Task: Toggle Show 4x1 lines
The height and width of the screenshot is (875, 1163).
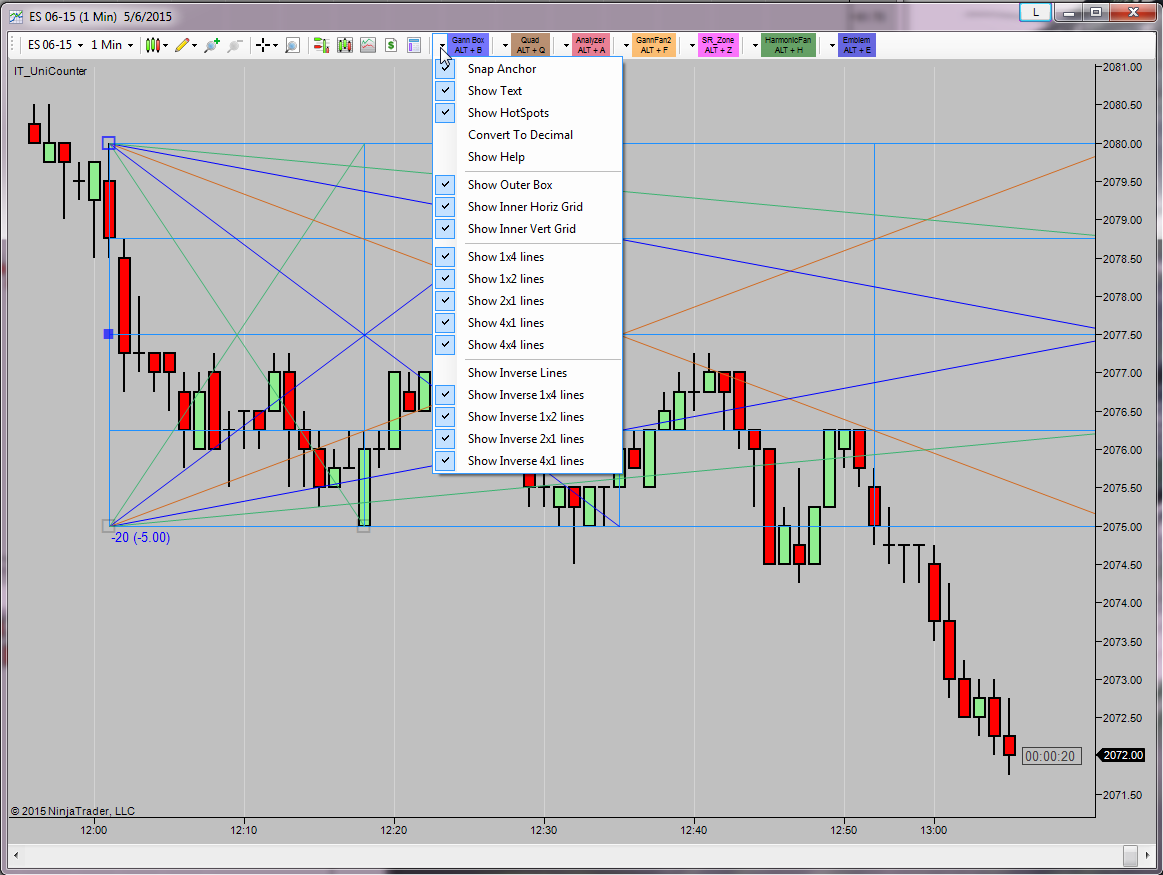Action: (527, 323)
